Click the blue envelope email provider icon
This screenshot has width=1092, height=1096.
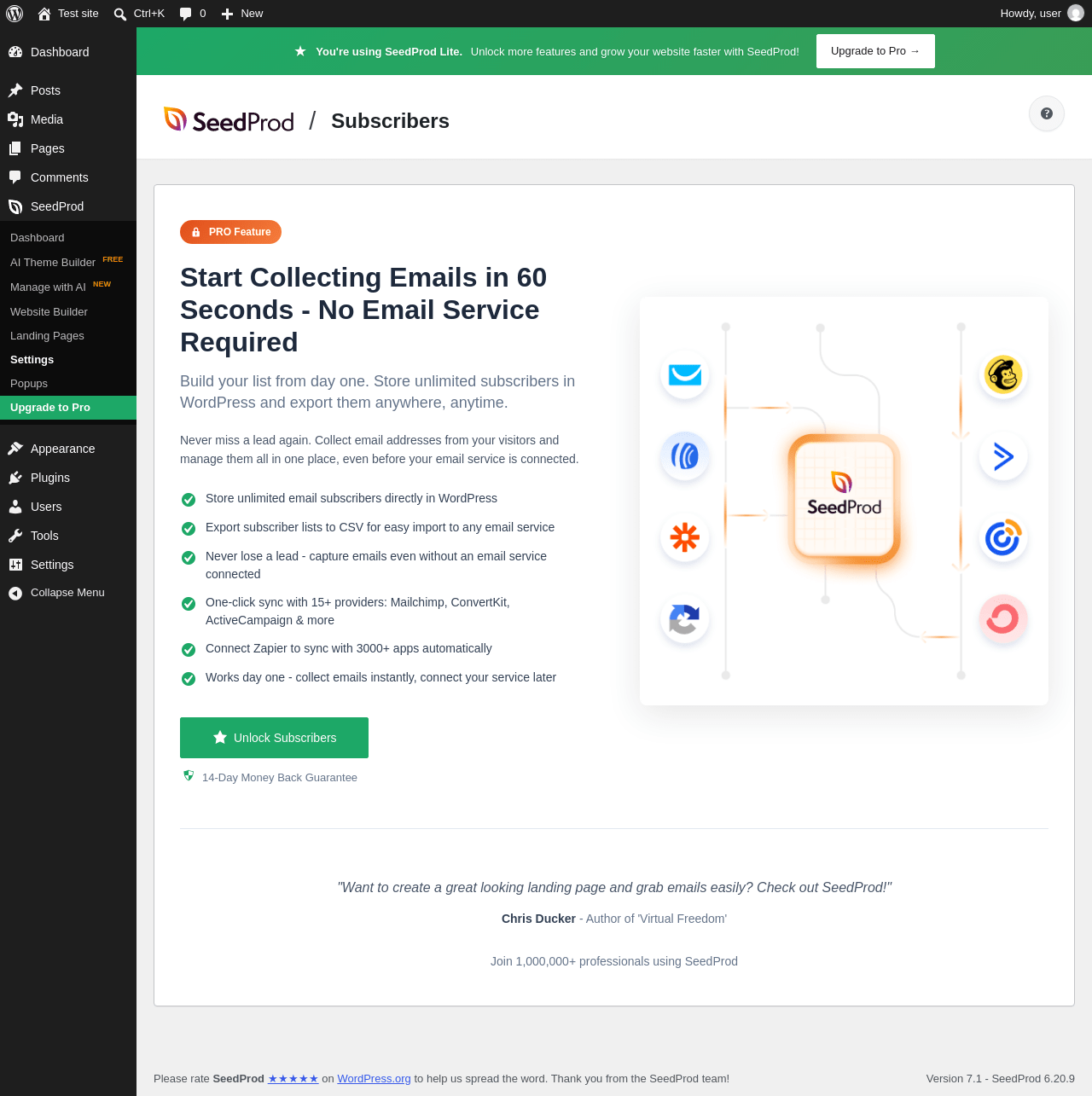pos(685,374)
